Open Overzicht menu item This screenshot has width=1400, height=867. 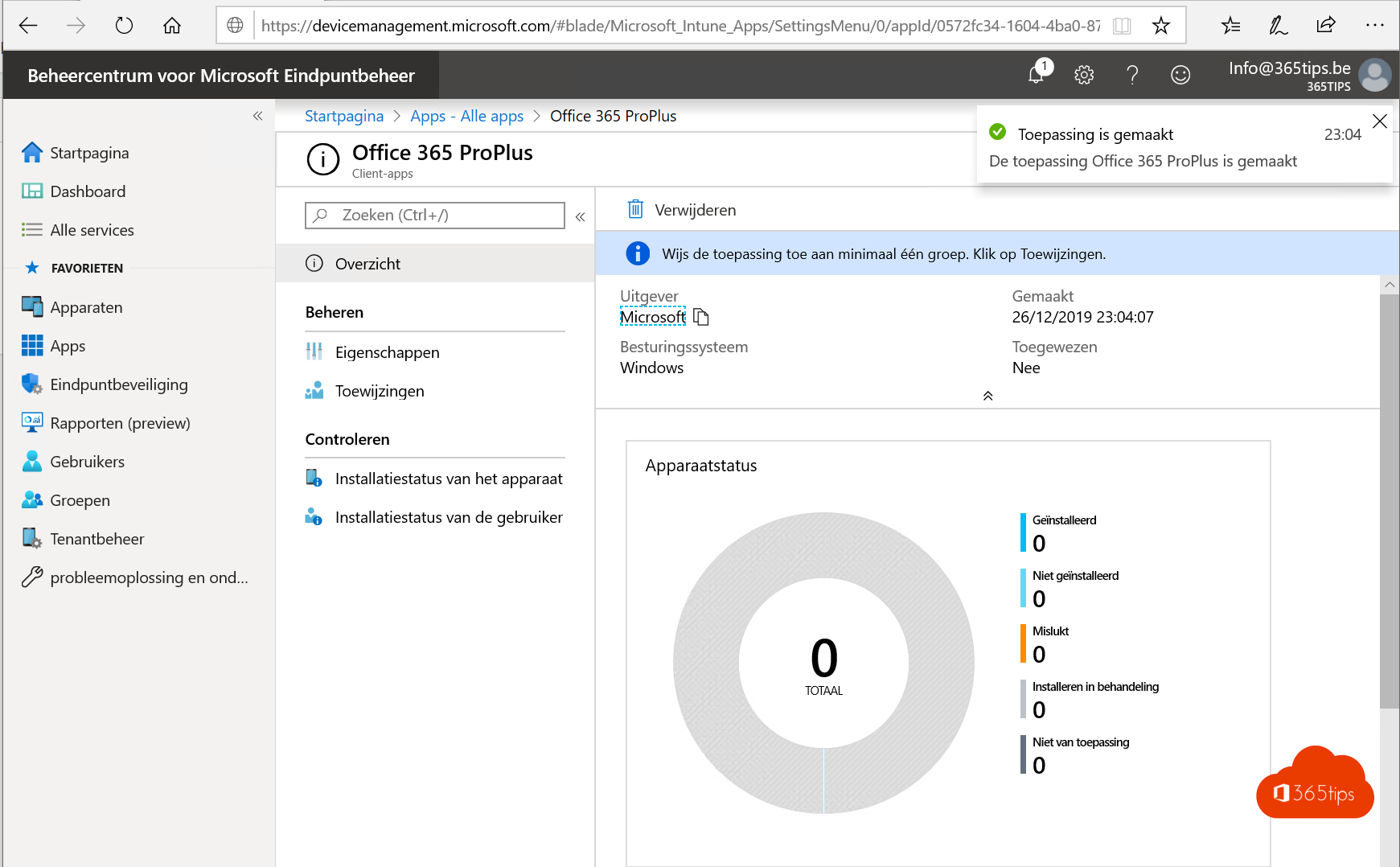tap(435, 263)
